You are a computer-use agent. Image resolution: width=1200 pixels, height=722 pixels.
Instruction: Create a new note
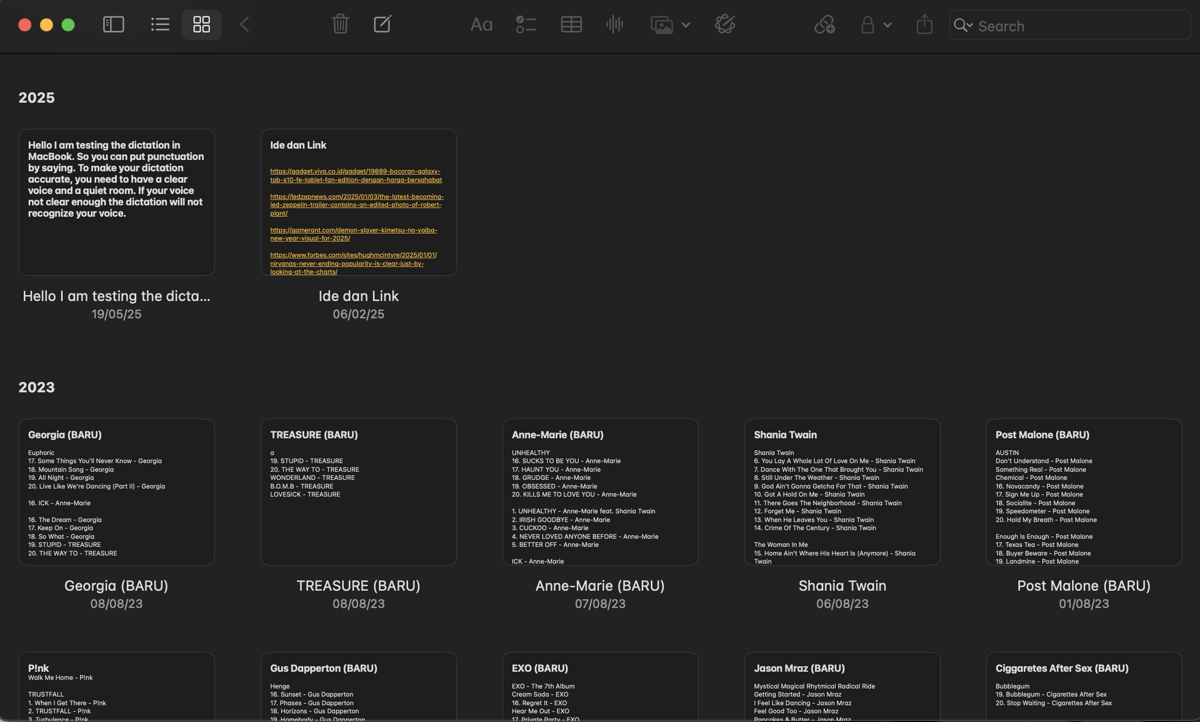(x=383, y=25)
